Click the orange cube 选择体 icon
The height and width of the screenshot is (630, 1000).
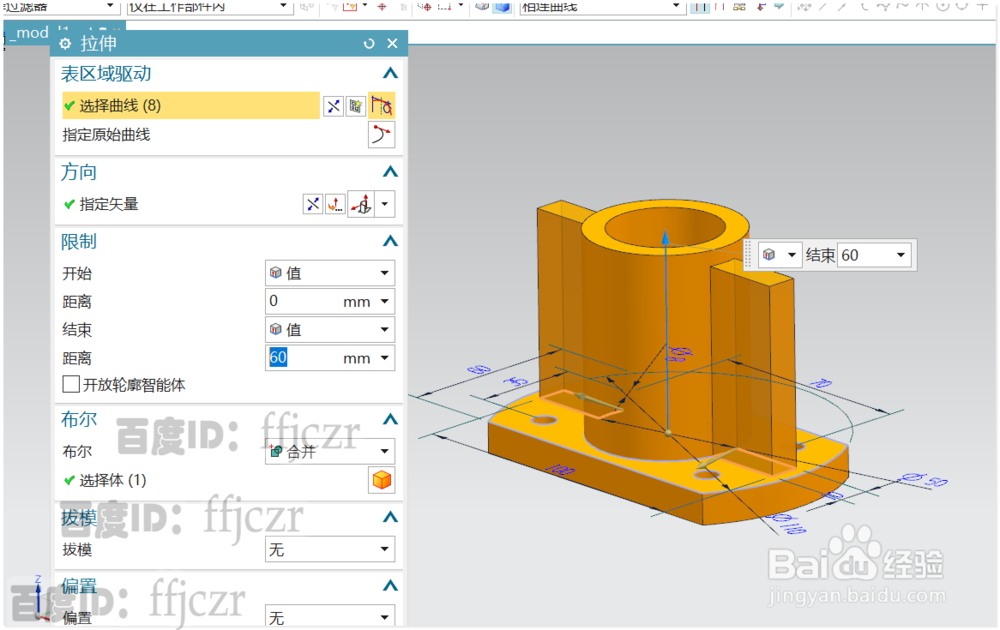[381, 480]
